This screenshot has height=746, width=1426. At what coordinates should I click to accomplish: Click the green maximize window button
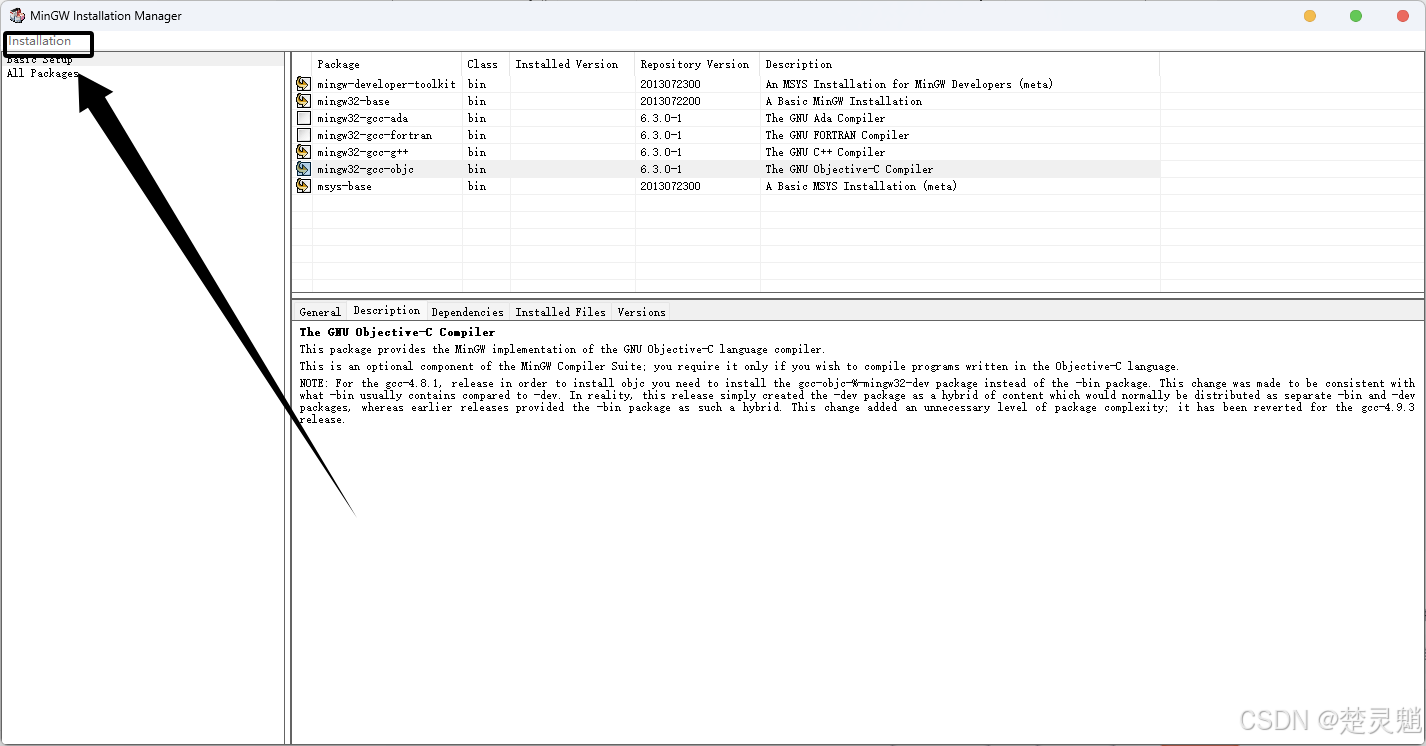coord(1356,16)
